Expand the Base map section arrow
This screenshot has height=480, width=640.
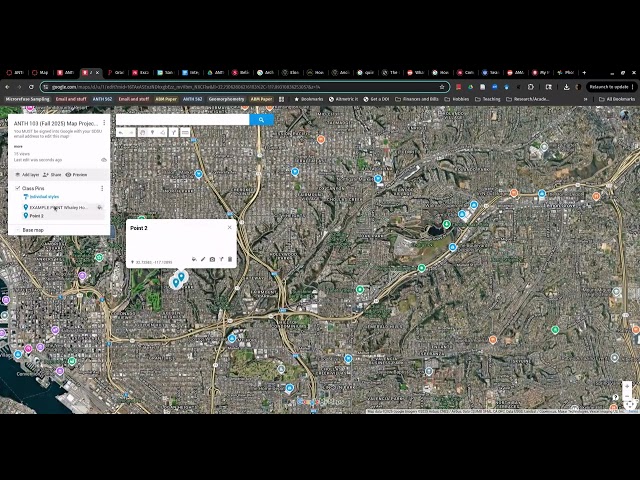[18, 230]
